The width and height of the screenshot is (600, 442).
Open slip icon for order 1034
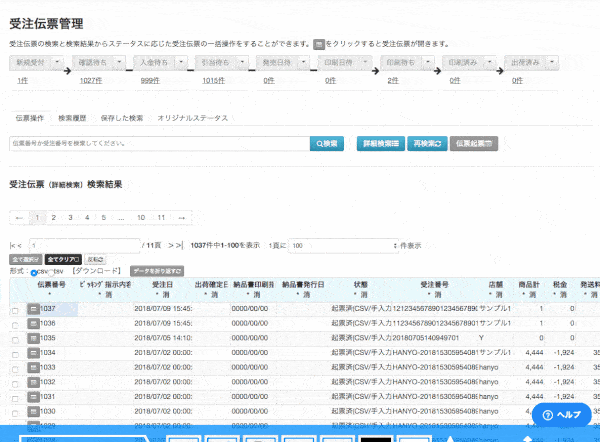33,353
